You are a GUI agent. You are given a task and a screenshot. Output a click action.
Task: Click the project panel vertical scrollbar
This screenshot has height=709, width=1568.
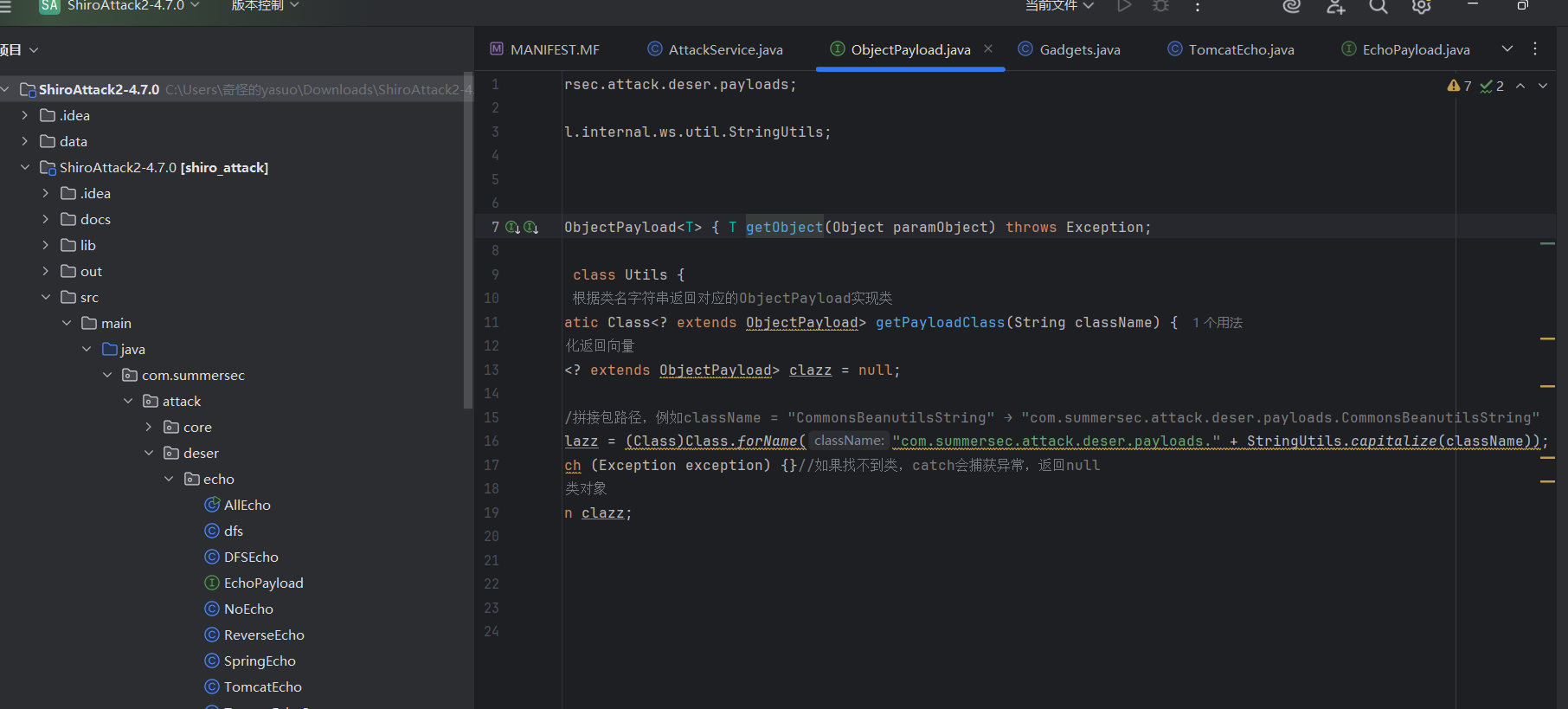(x=468, y=242)
